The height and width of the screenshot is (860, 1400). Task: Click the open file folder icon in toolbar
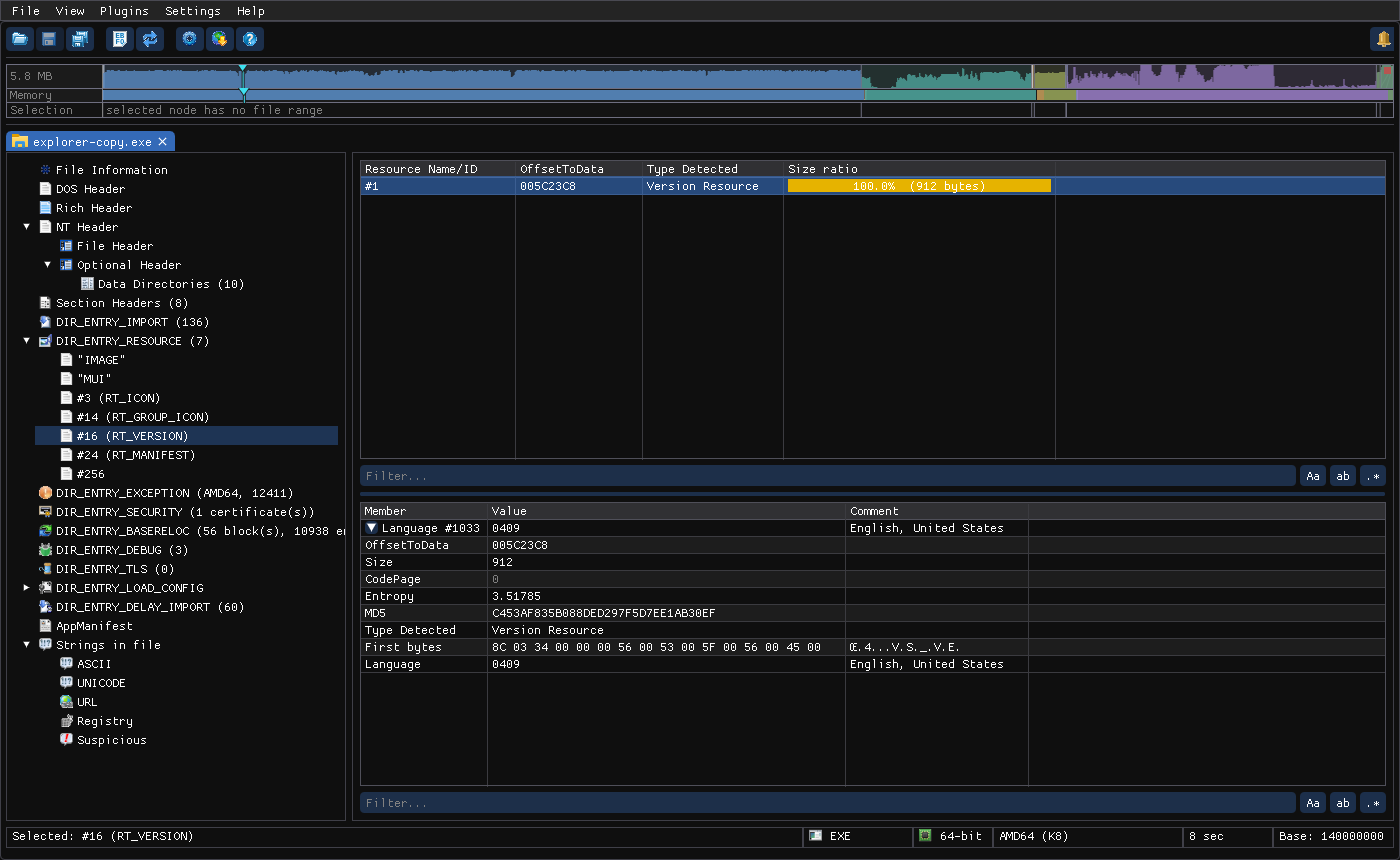(20, 39)
